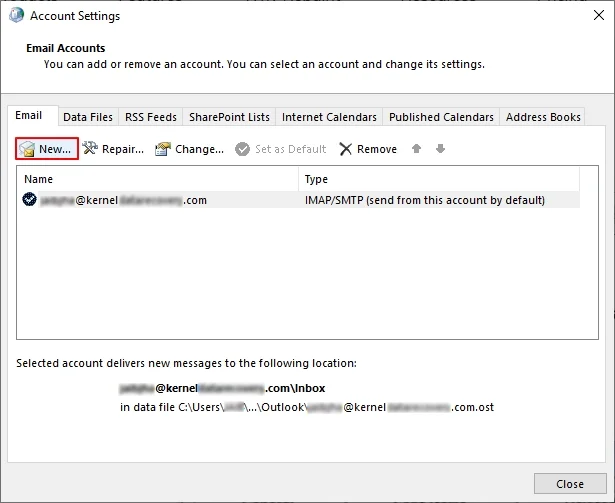
Task: Move account down with the arrow
Action: 440,148
